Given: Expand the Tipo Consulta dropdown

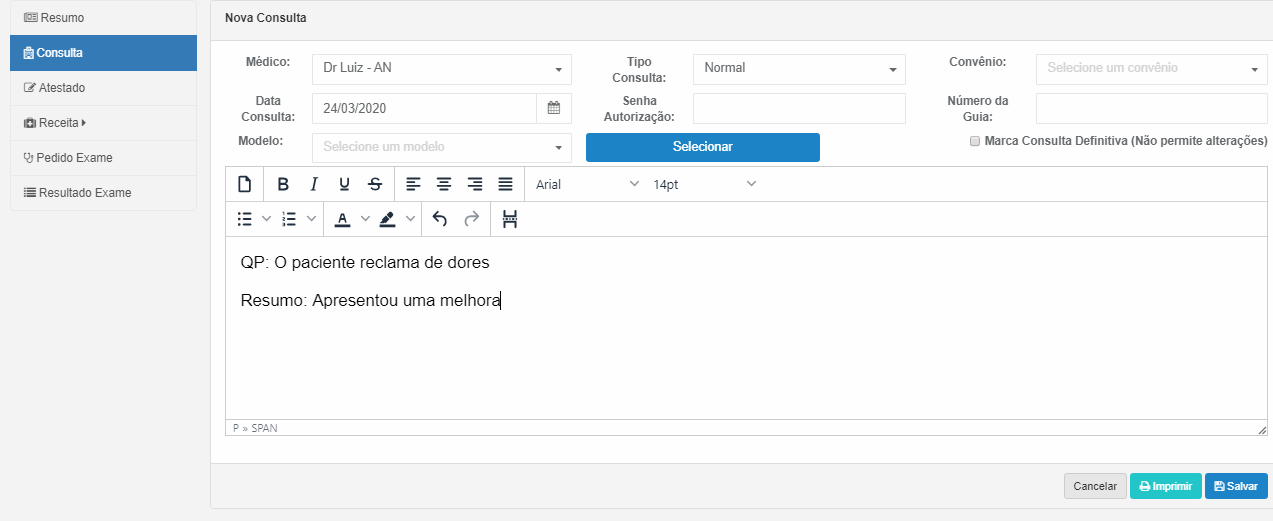Looking at the screenshot, I should point(798,69).
